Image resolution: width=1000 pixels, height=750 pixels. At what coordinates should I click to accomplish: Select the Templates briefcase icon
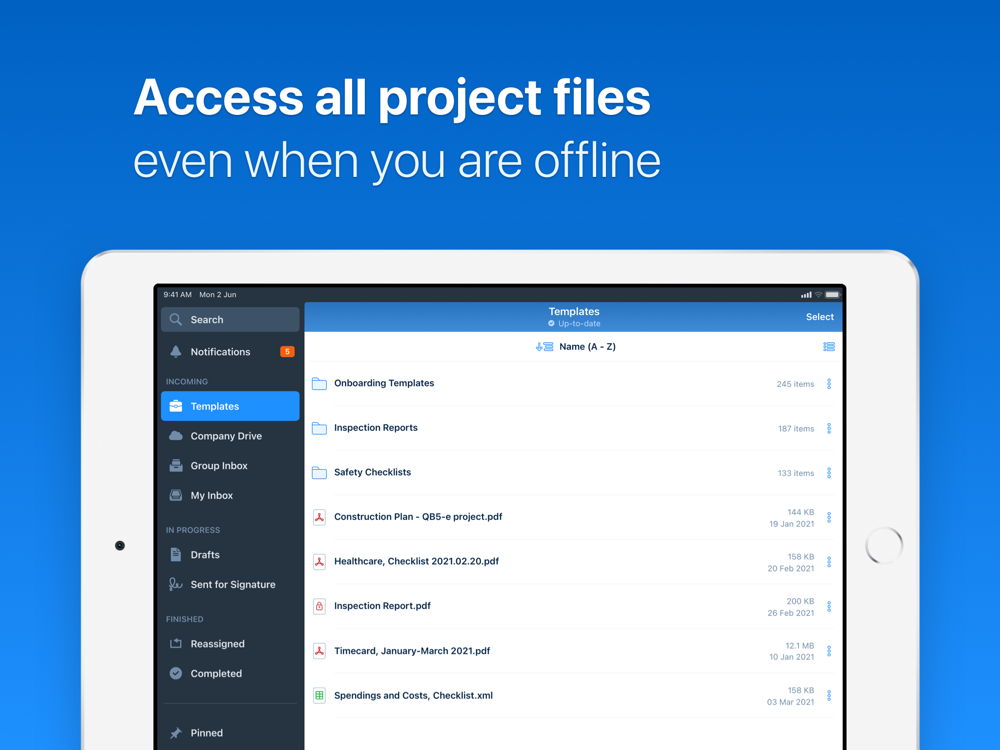(176, 406)
